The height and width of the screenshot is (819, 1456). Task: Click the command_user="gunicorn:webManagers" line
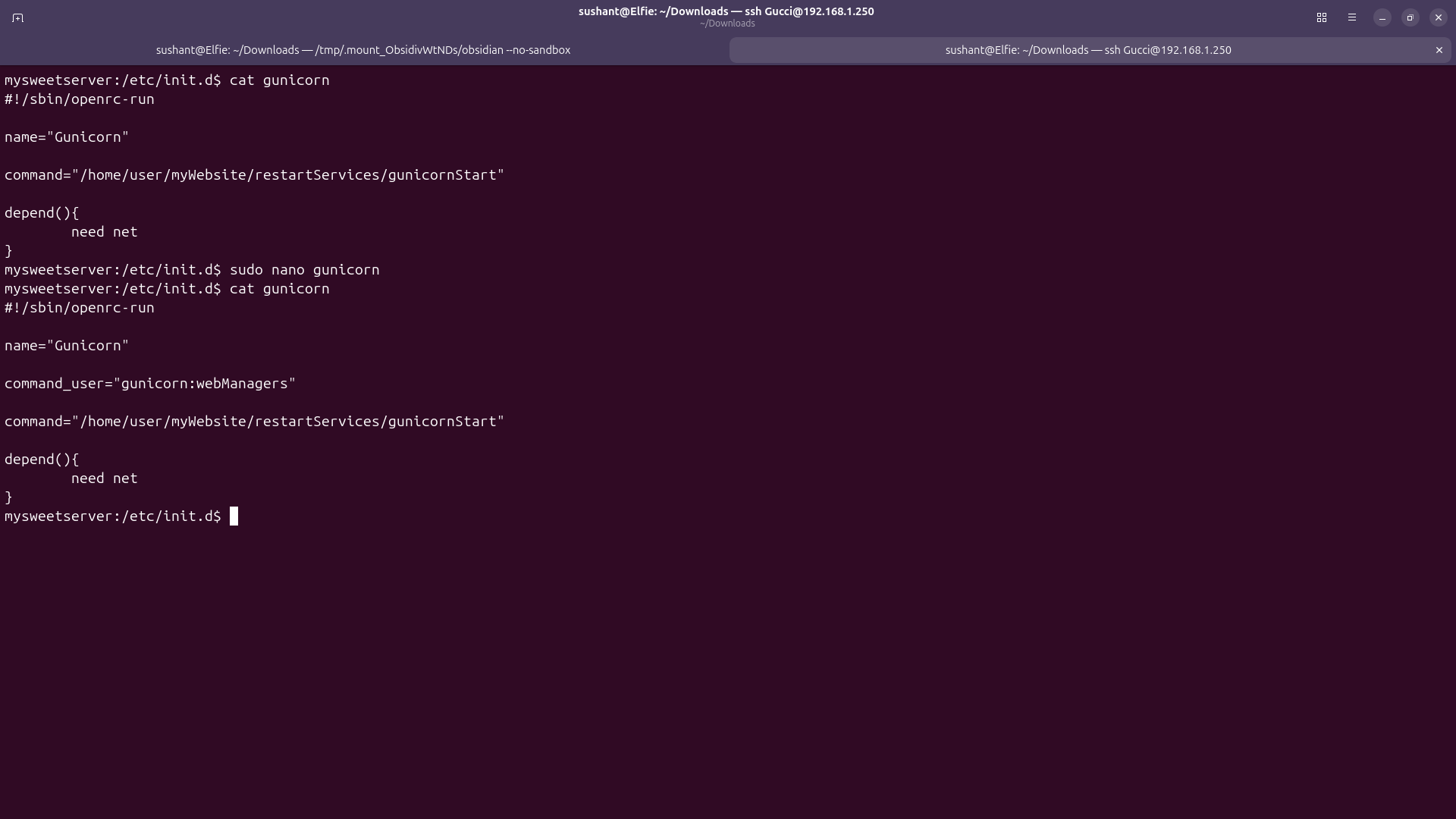(x=150, y=384)
